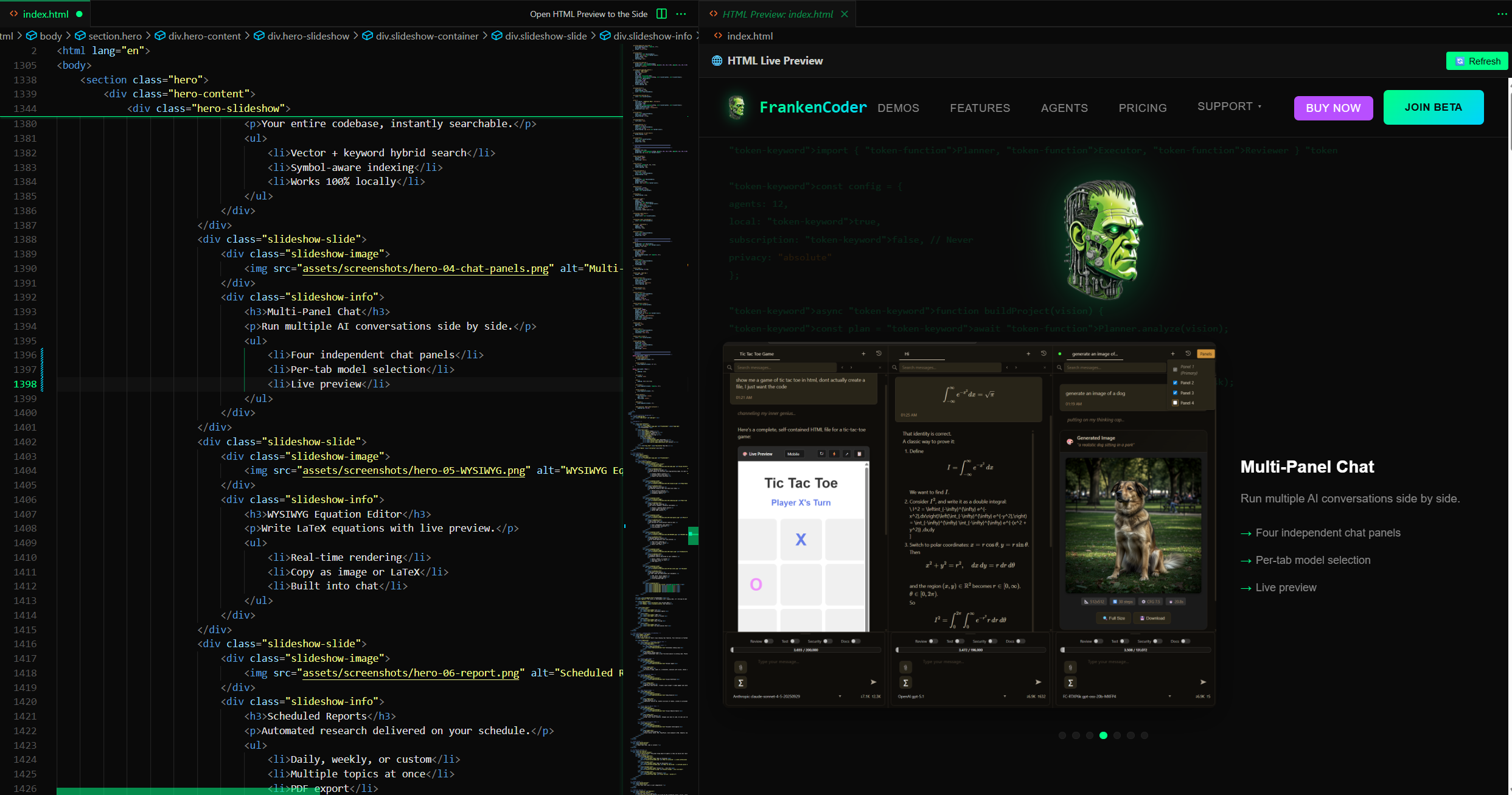
Task: Click the globe icon next to HTML Live Preview
Action: point(716,60)
